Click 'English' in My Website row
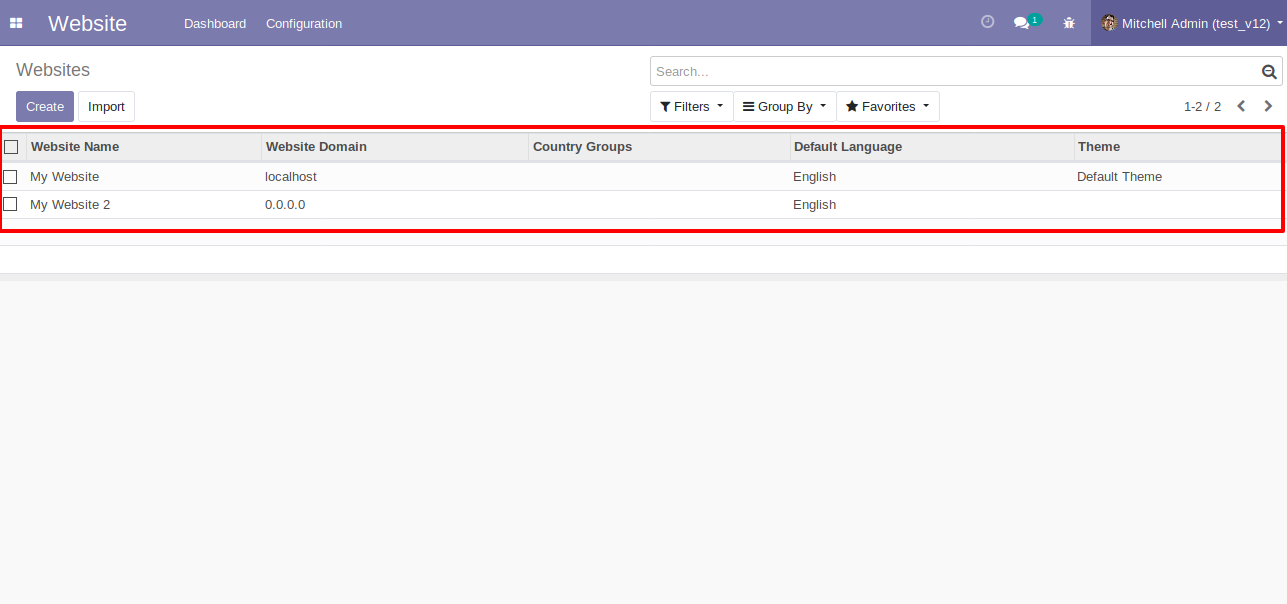 coord(814,177)
